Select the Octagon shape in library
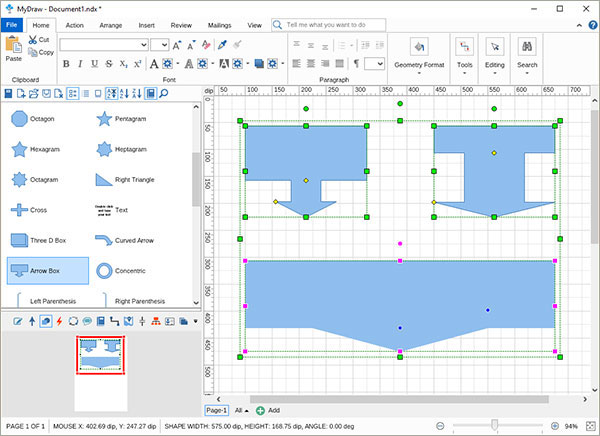600x436 pixels. click(18, 119)
